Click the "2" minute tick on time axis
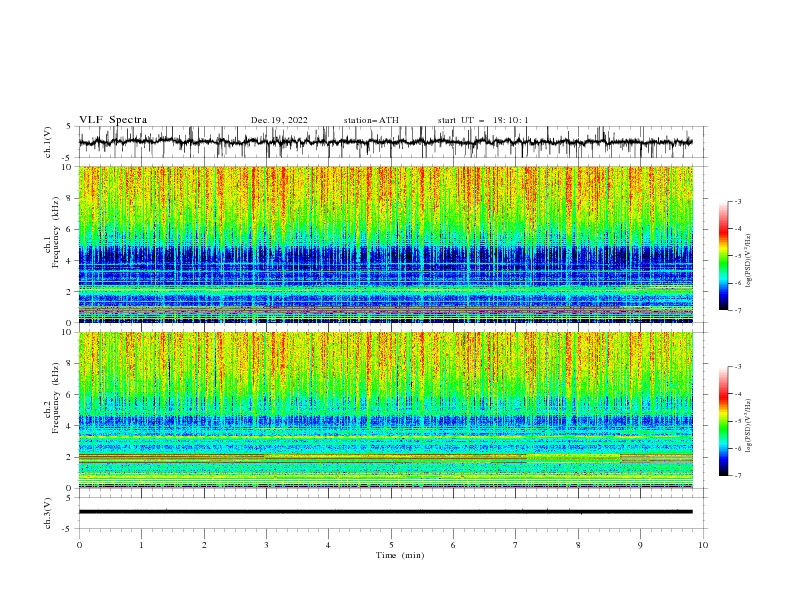Image resolution: width=792 pixels, height=612 pixels. 204,545
